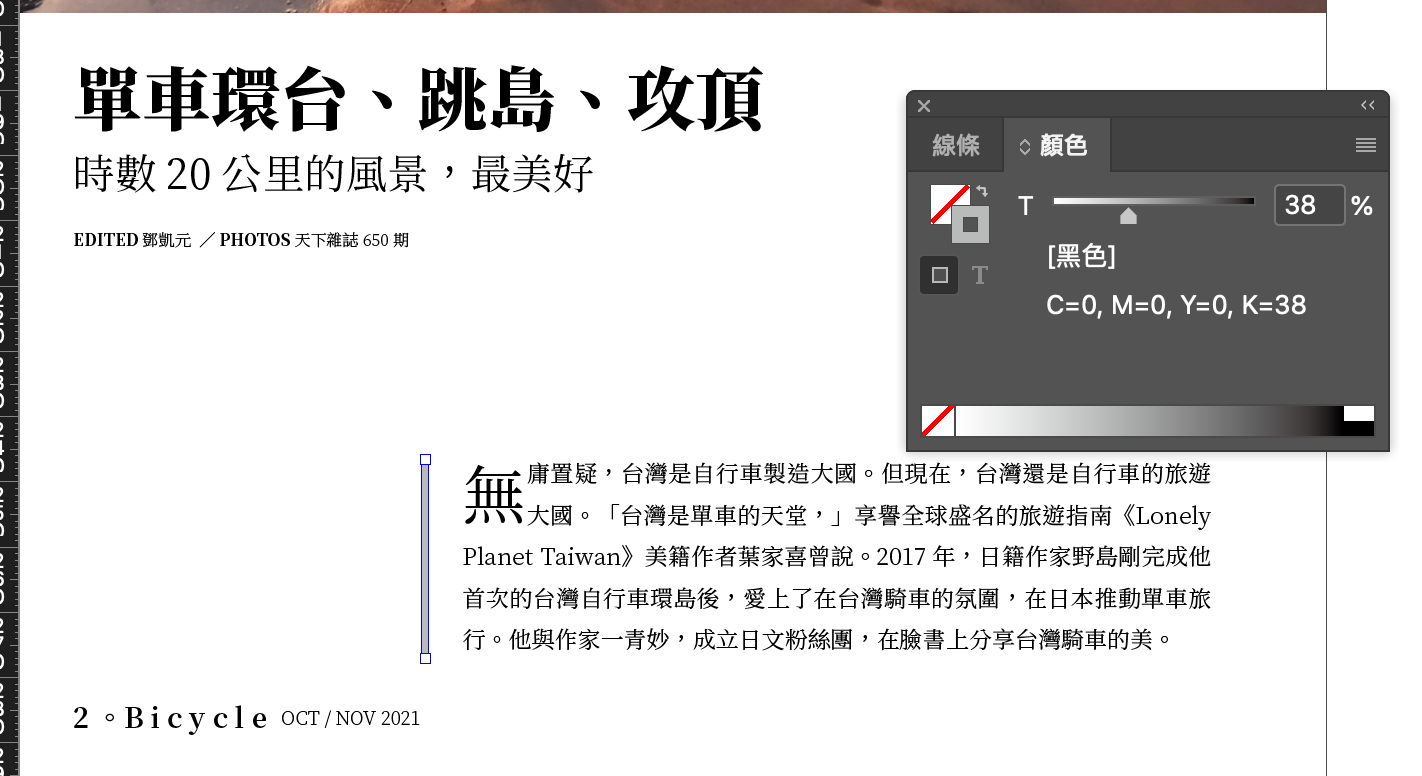The width and height of the screenshot is (1422, 776).
Task: Pick black swatch at ramp's right end
Action: (x=1359, y=429)
